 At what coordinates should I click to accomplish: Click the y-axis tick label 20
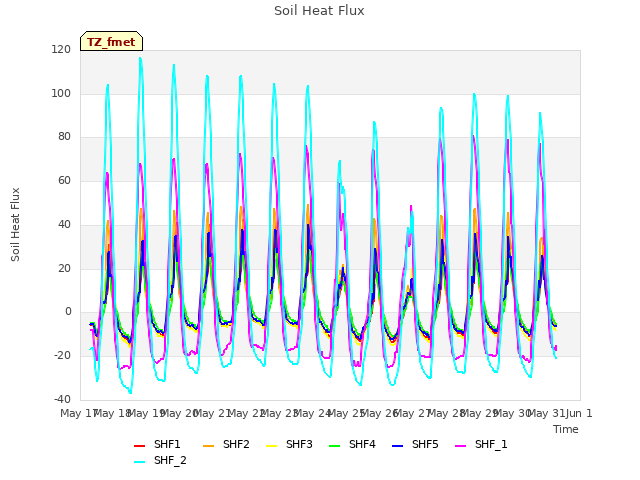(x=64, y=268)
